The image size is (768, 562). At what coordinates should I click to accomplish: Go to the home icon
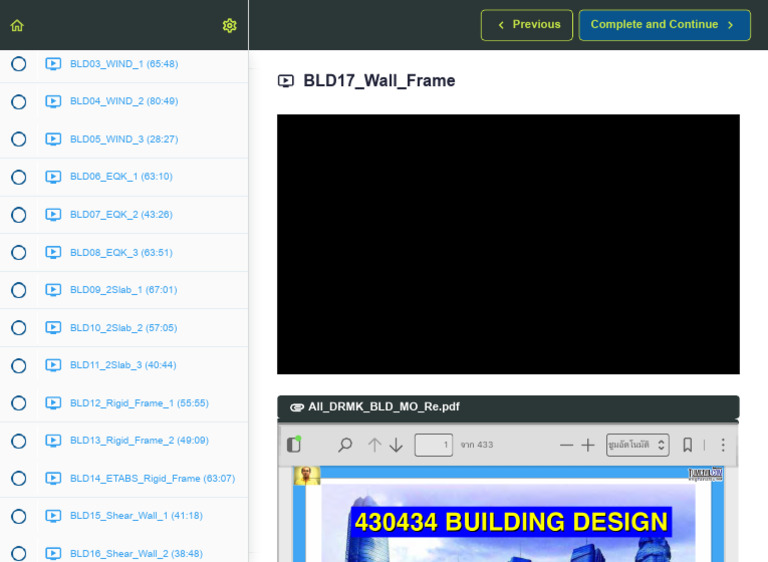click(17, 25)
